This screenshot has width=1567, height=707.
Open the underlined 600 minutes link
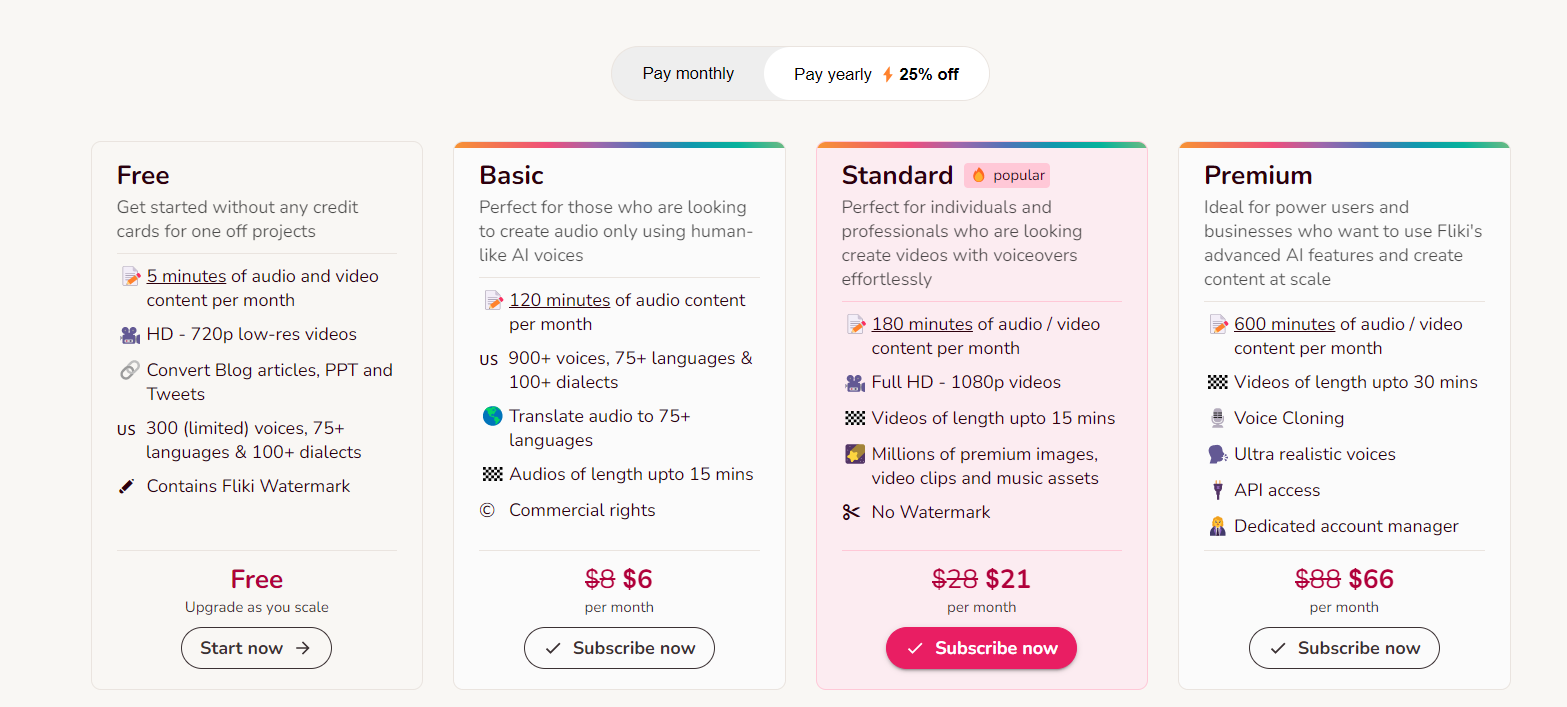pos(1284,324)
